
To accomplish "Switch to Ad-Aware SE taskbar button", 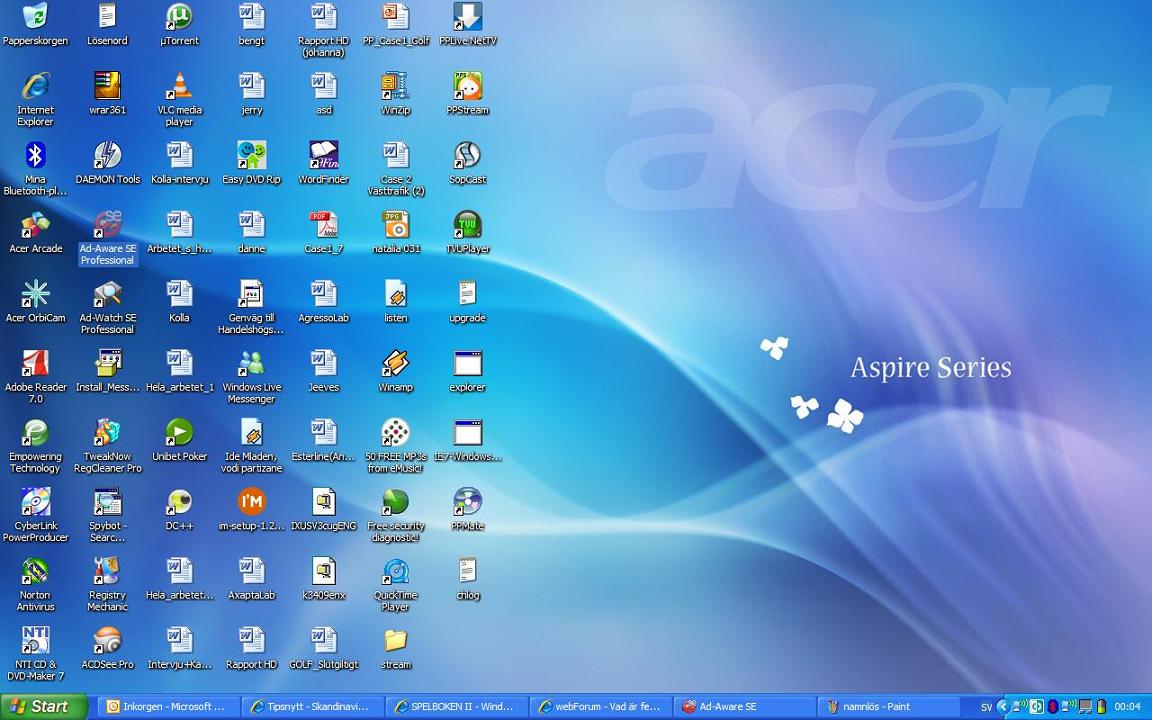I will [745, 707].
